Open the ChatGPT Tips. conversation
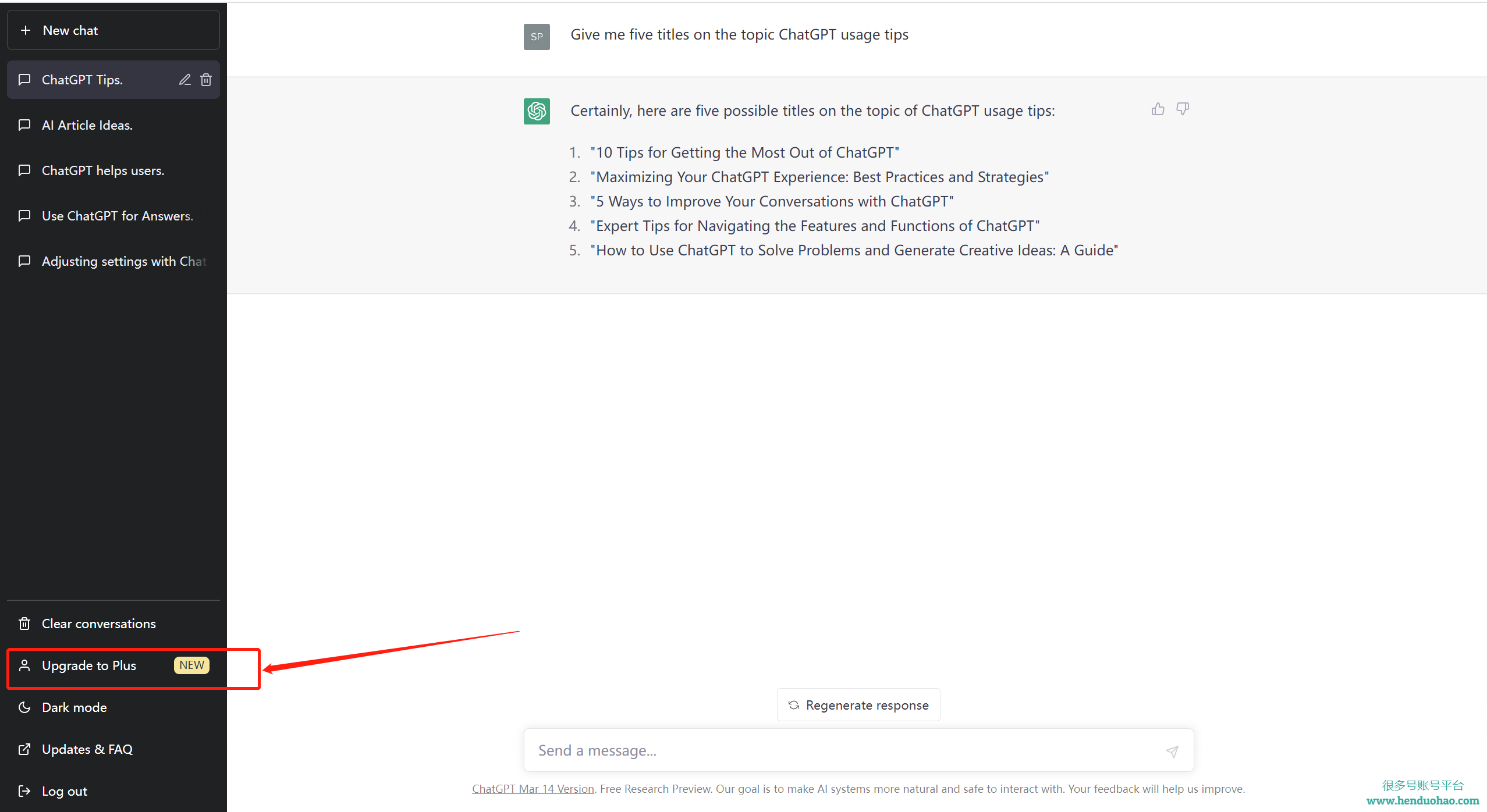The image size is (1487, 812). (x=113, y=80)
